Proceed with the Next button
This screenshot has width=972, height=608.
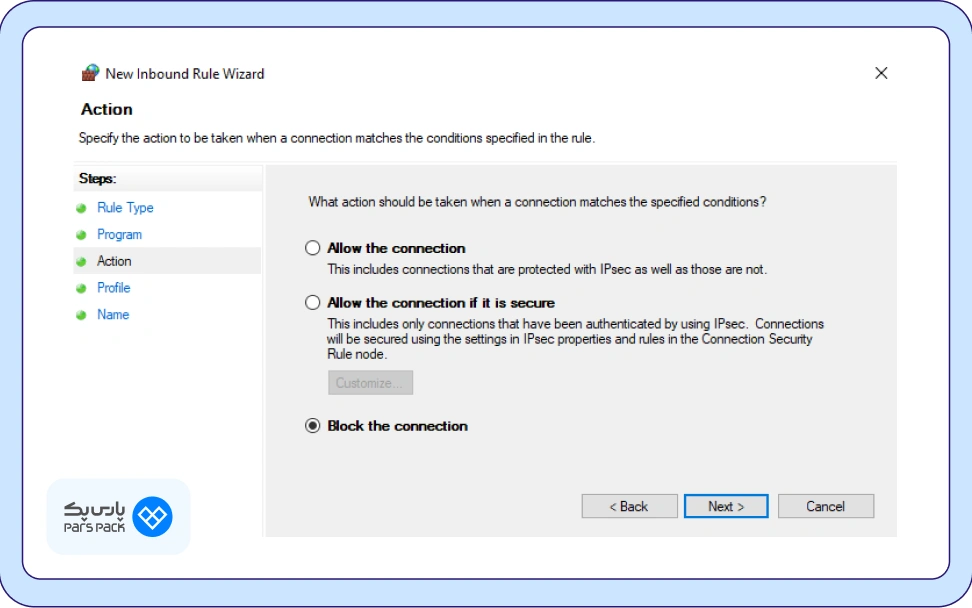(x=726, y=506)
